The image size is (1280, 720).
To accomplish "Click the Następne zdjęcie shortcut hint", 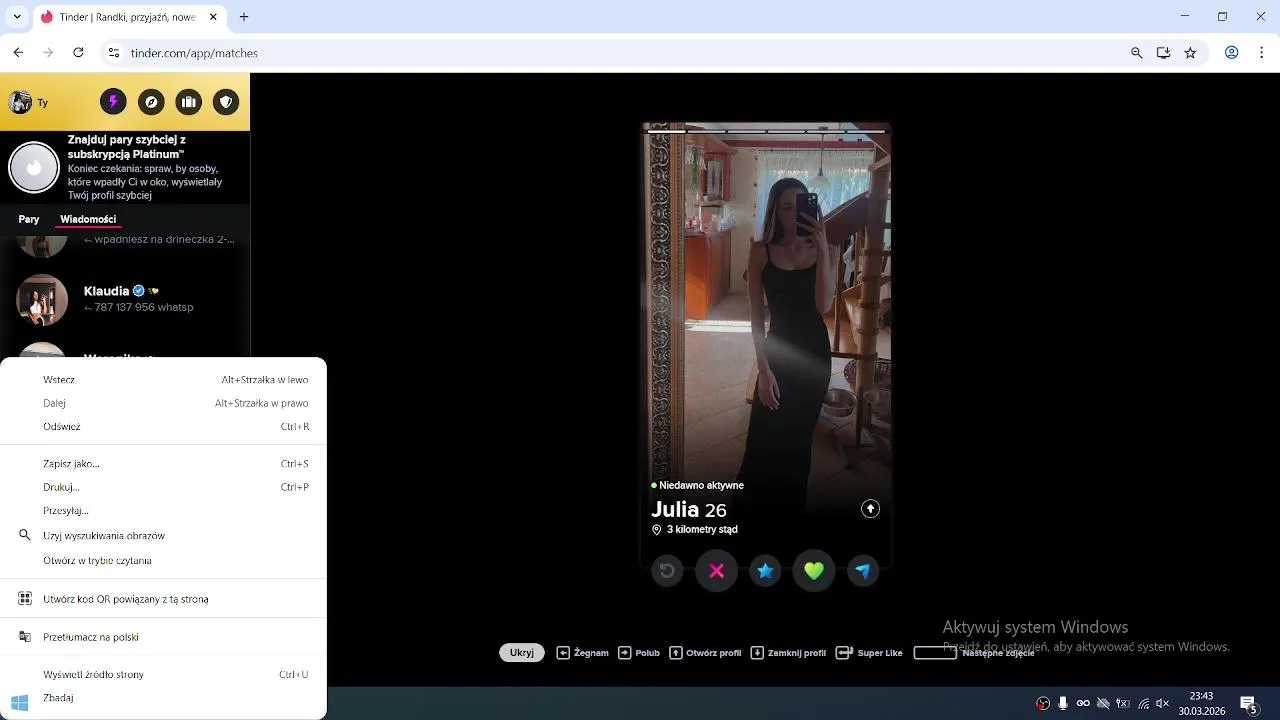I will tap(974, 653).
